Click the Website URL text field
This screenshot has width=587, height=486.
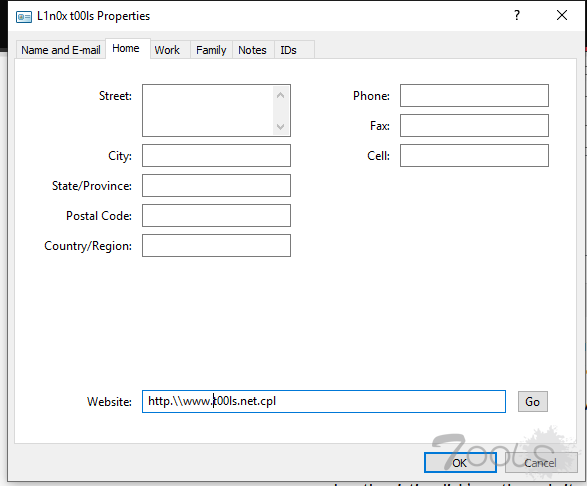[324, 401]
